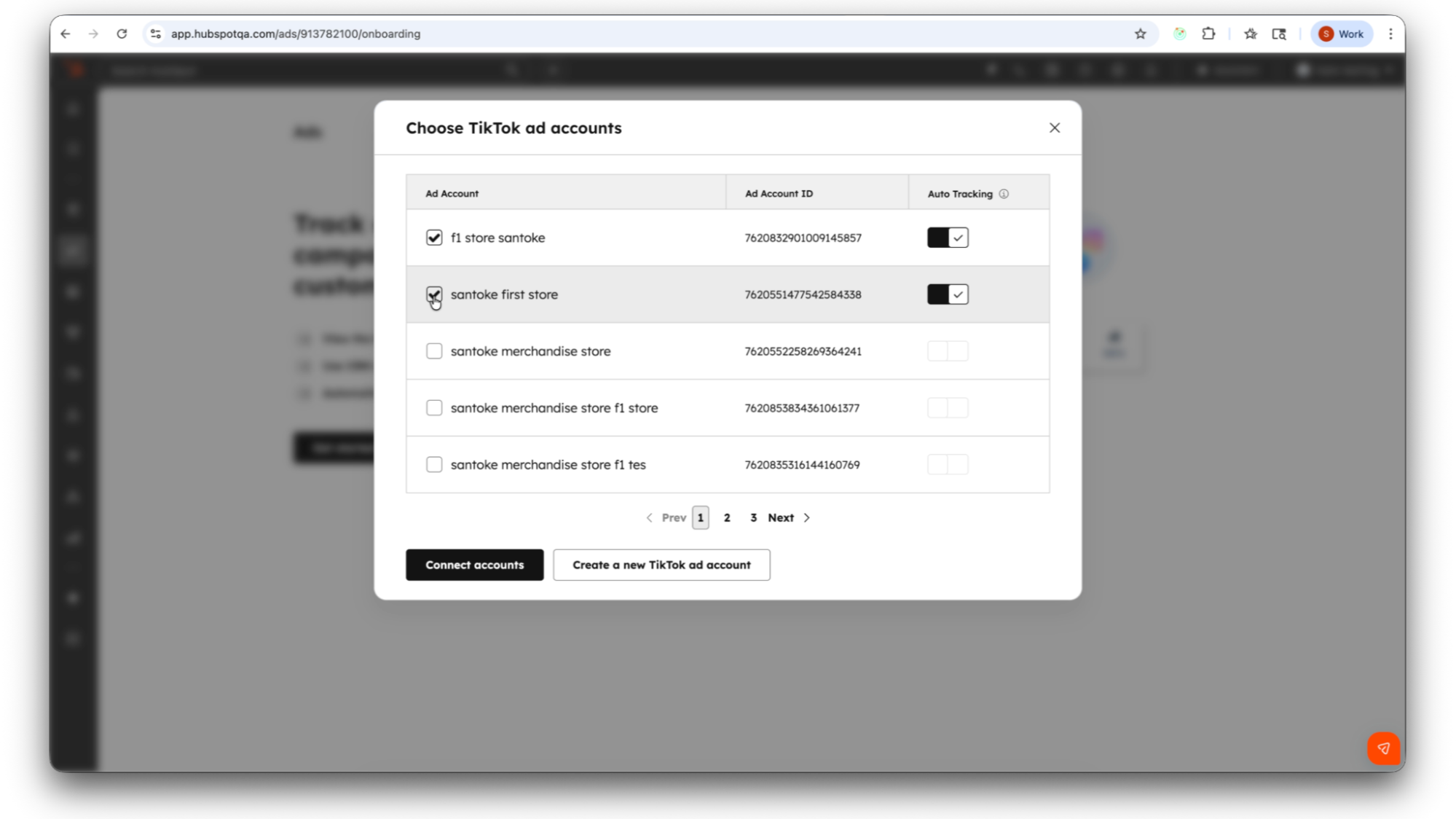Image resolution: width=1456 pixels, height=819 pixels.
Task: Disable auto tracking for f1 store santoke
Action: tap(948, 238)
